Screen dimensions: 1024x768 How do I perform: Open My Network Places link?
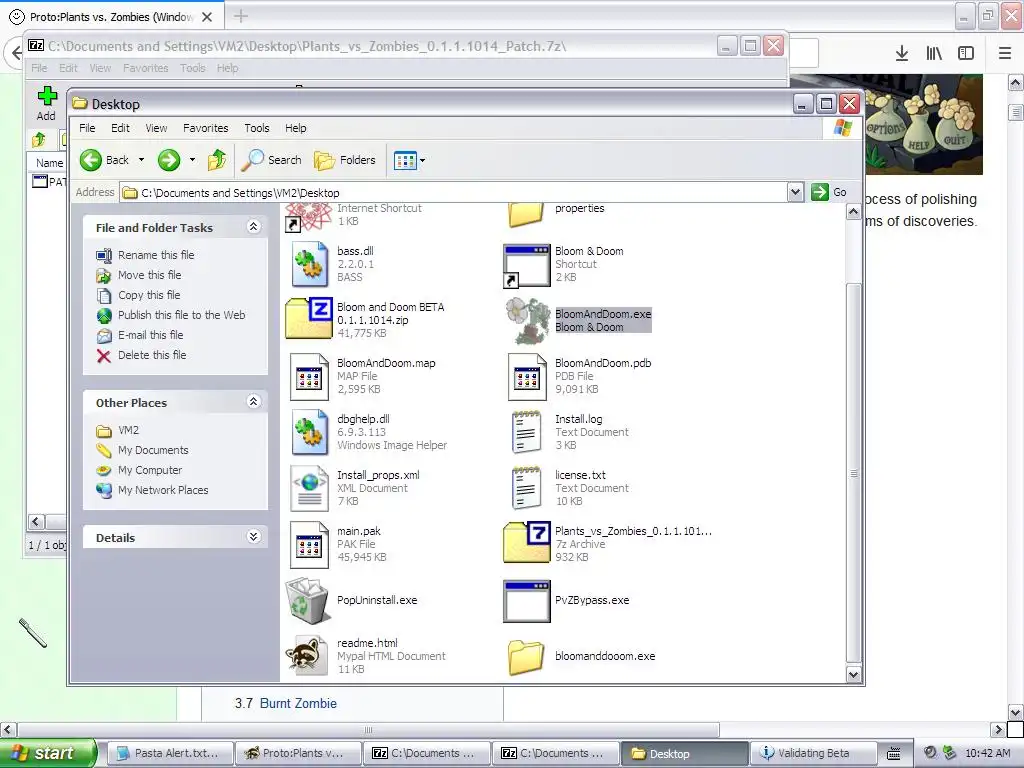[x=163, y=490]
